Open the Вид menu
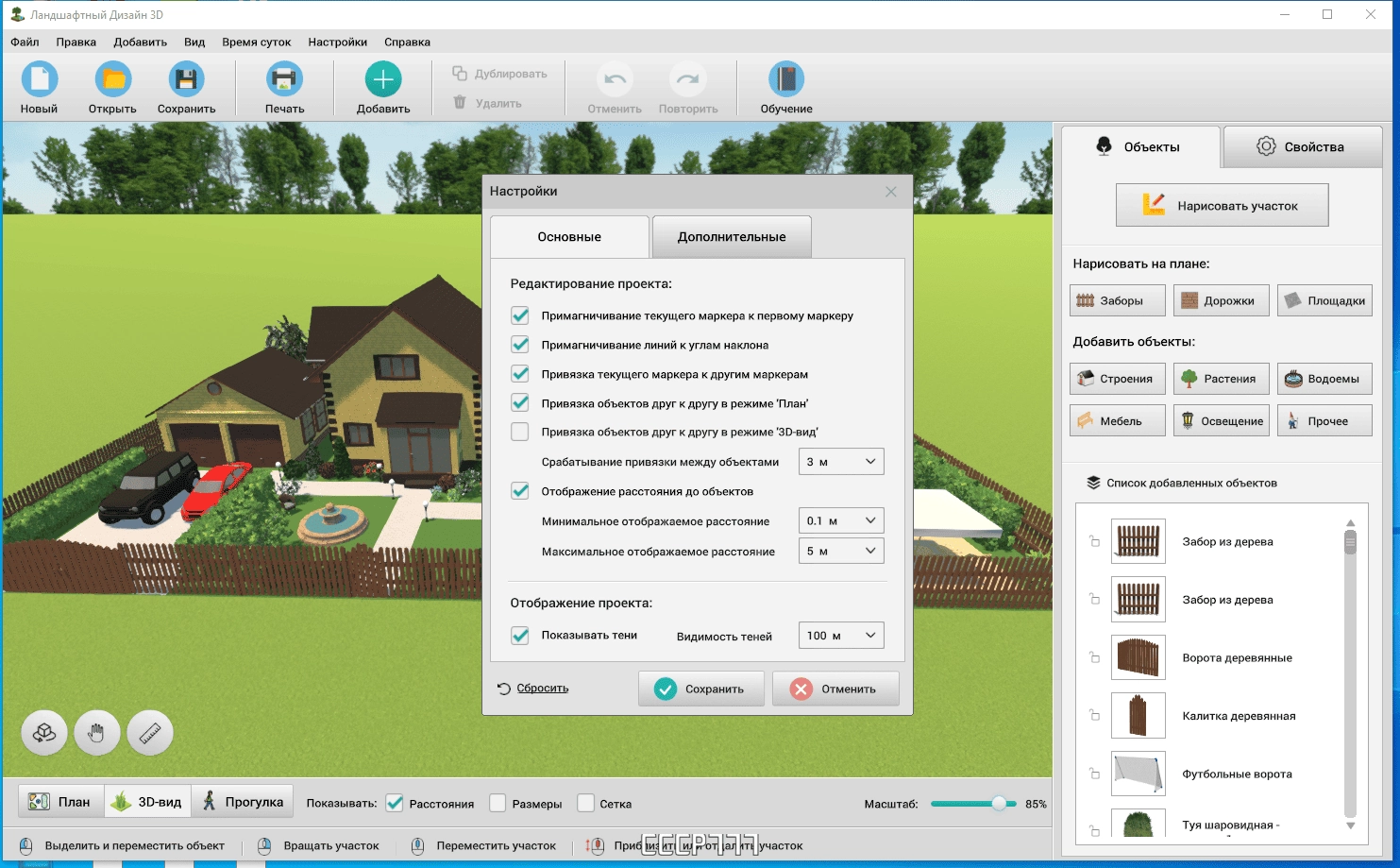The width and height of the screenshot is (1400, 868). click(194, 42)
